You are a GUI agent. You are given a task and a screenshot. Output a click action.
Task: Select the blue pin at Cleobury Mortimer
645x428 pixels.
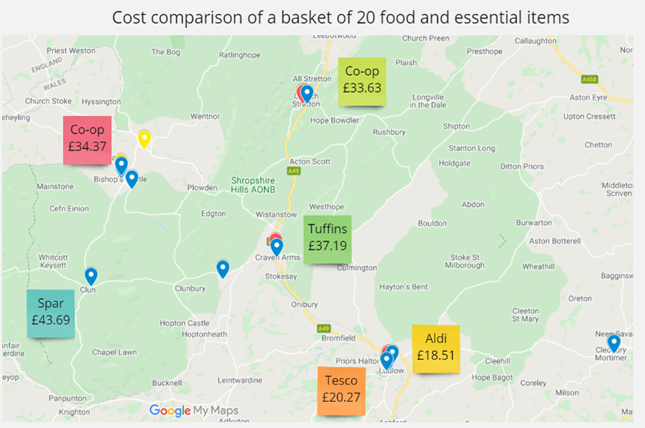point(614,344)
